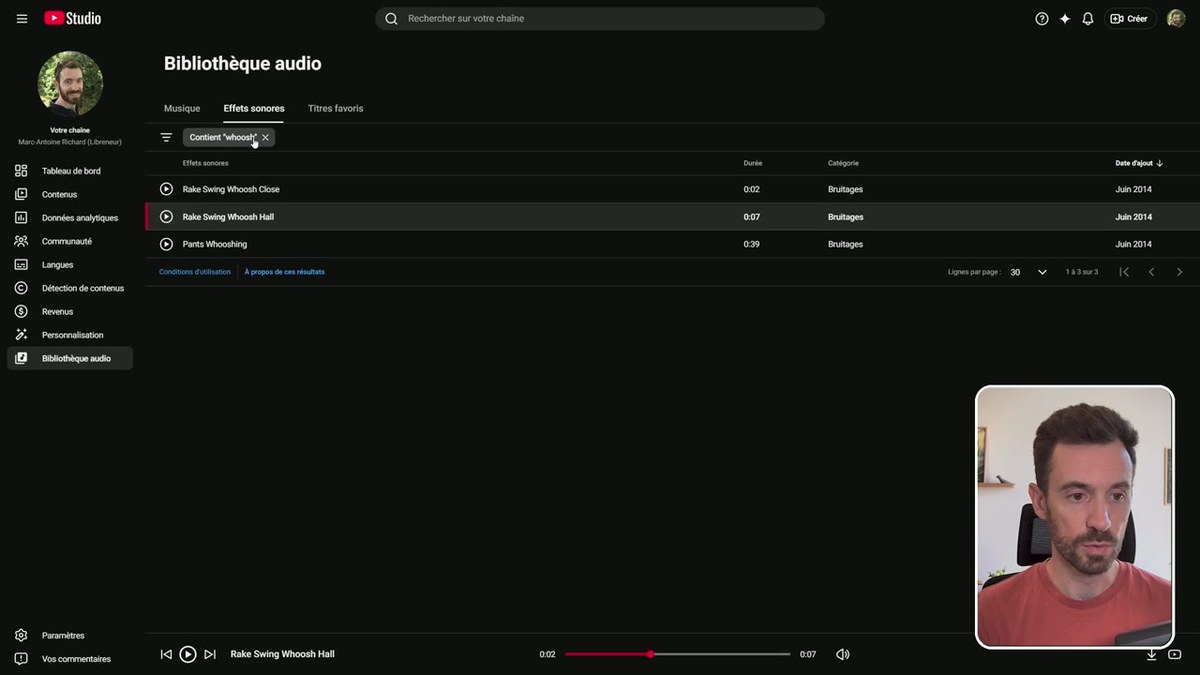Click the Revenus dollar icon

click(x=21, y=311)
